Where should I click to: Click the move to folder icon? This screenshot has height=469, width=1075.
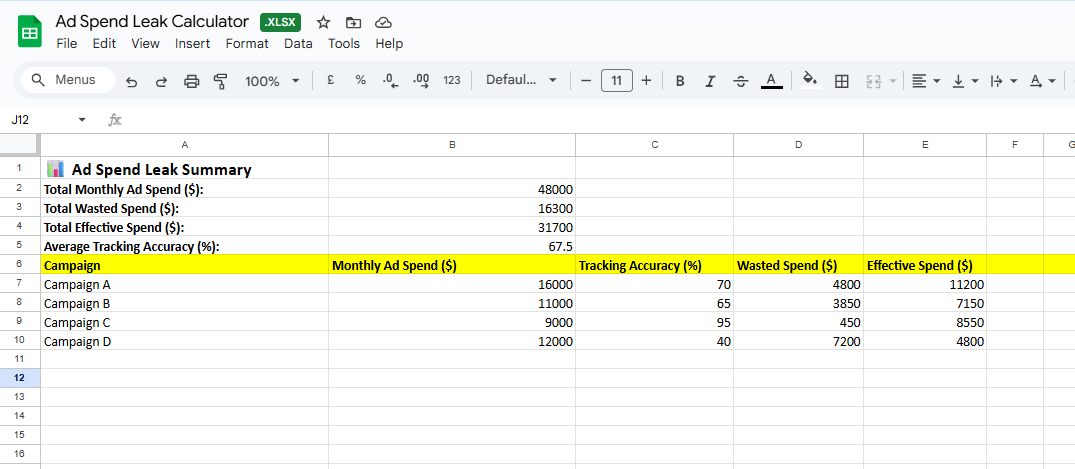click(x=354, y=23)
